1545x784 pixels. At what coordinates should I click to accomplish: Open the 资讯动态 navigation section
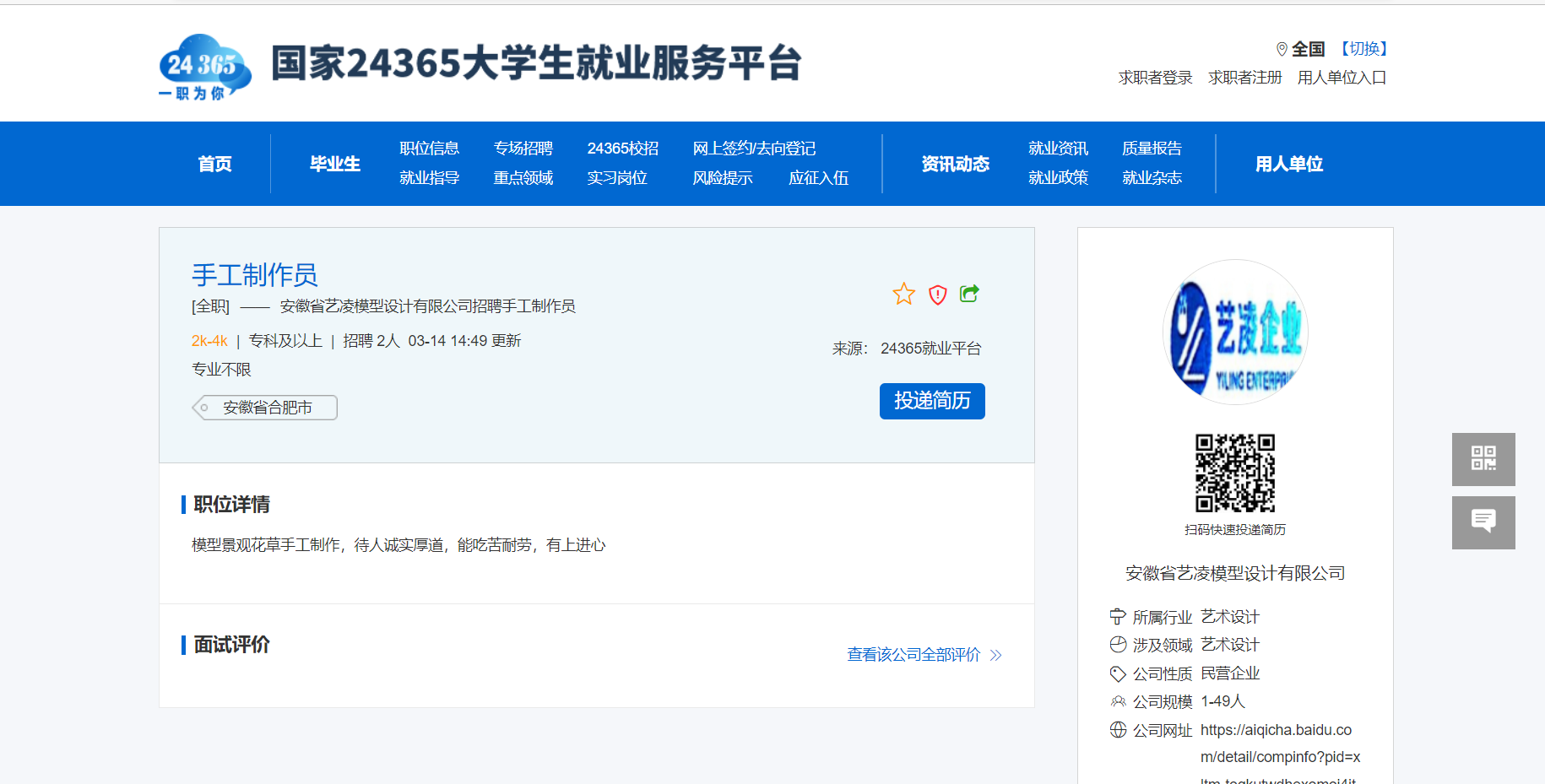(955, 164)
